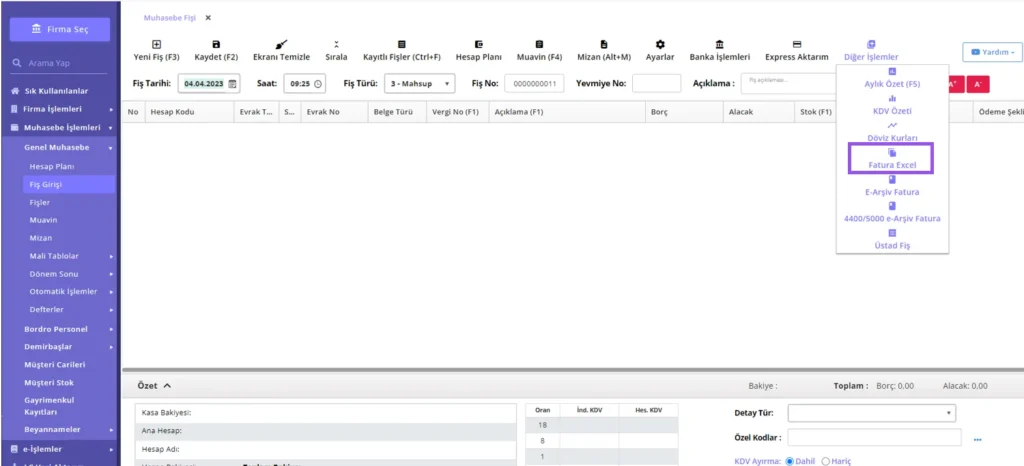Select KDV Özeti menu entry

pos(891,105)
